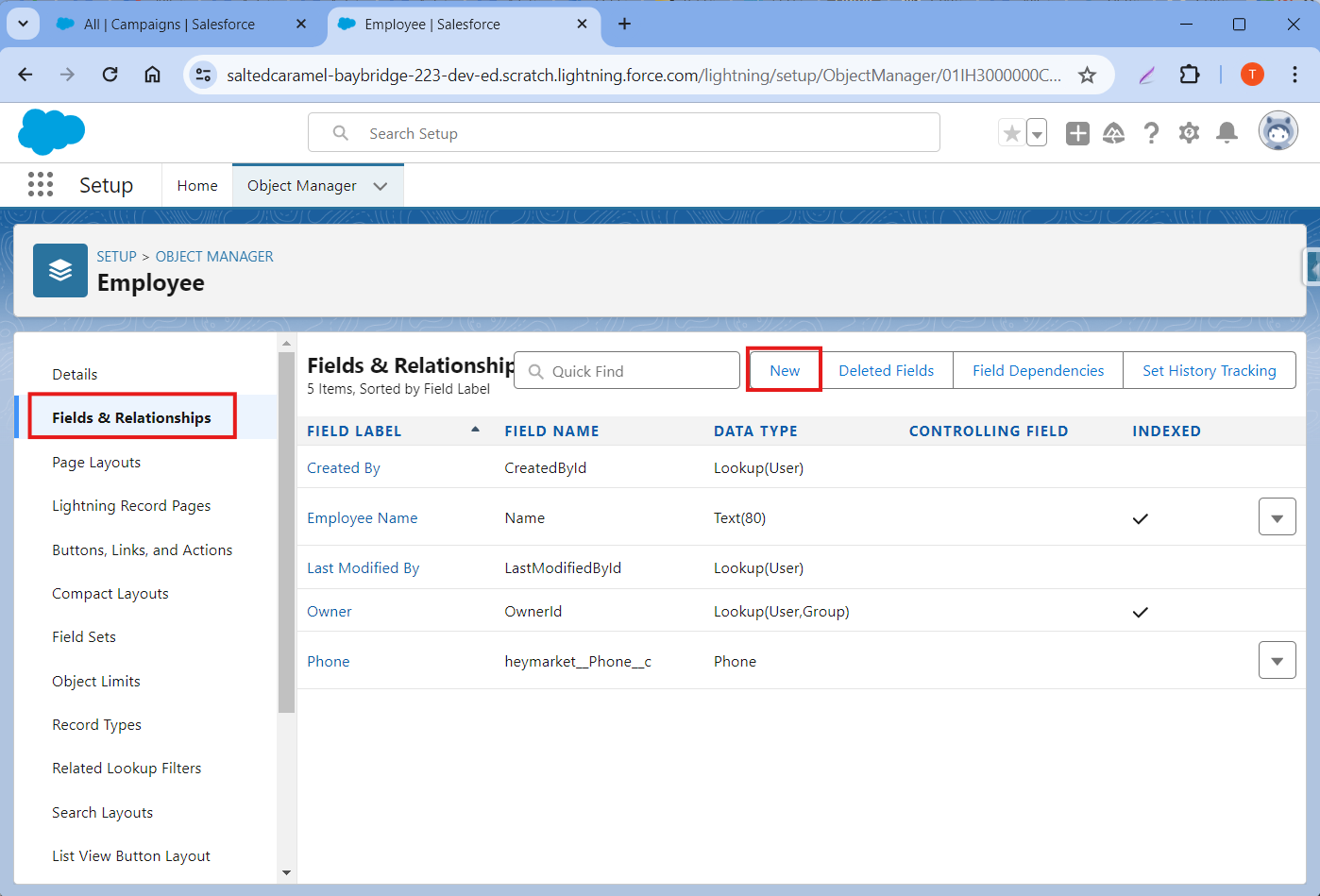Expand the Object Manager tab chevron

pyautogui.click(x=381, y=186)
